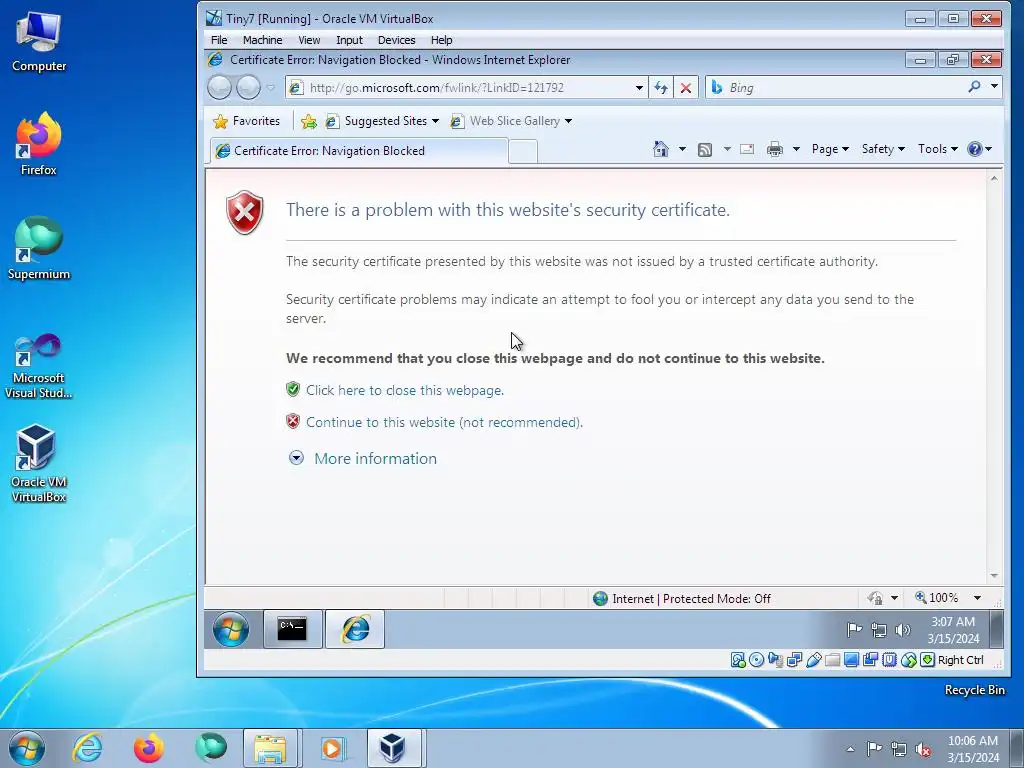Open the Web Slice Gallery dropdown
Viewport: 1024px width, 768px height.
[x=511, y=121]
